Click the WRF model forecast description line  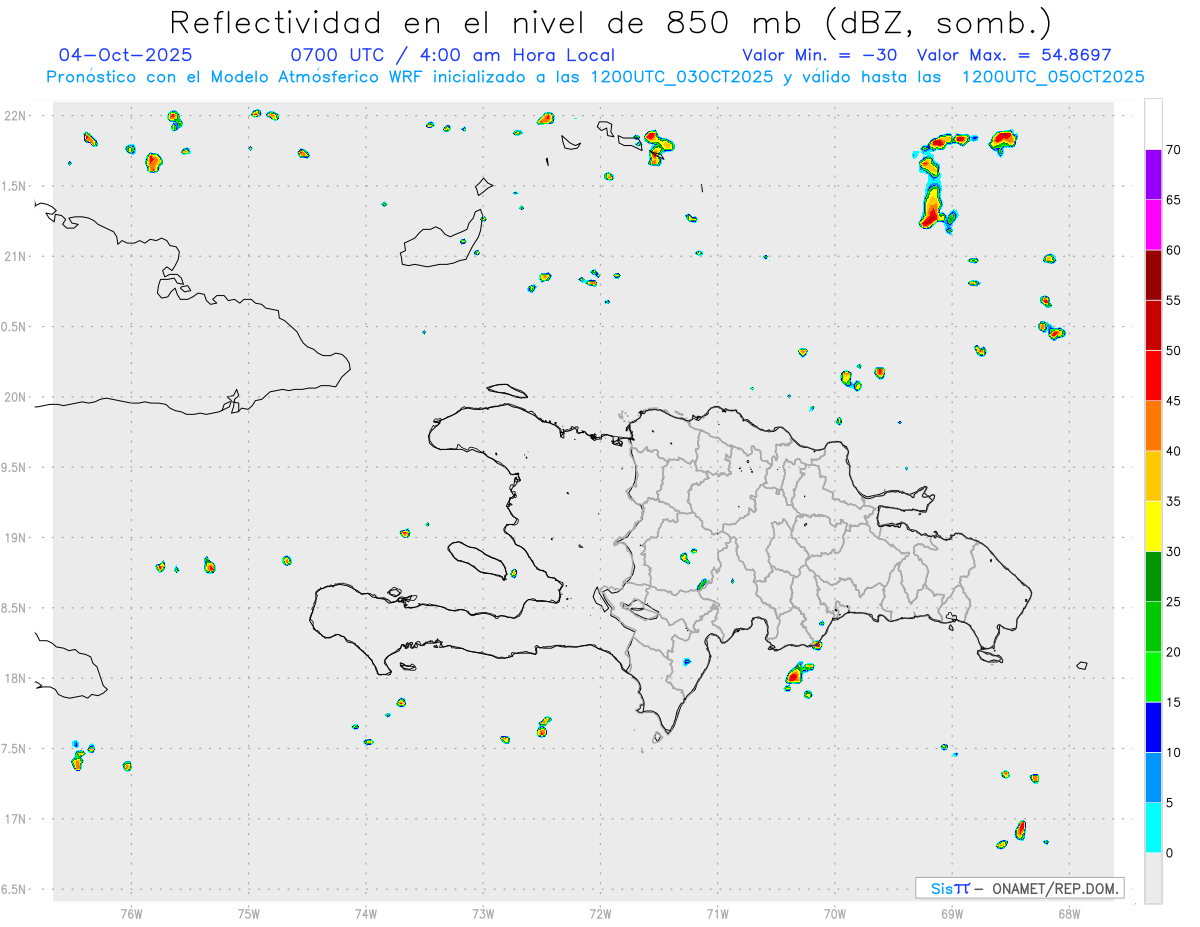click(x=595, y=77)
